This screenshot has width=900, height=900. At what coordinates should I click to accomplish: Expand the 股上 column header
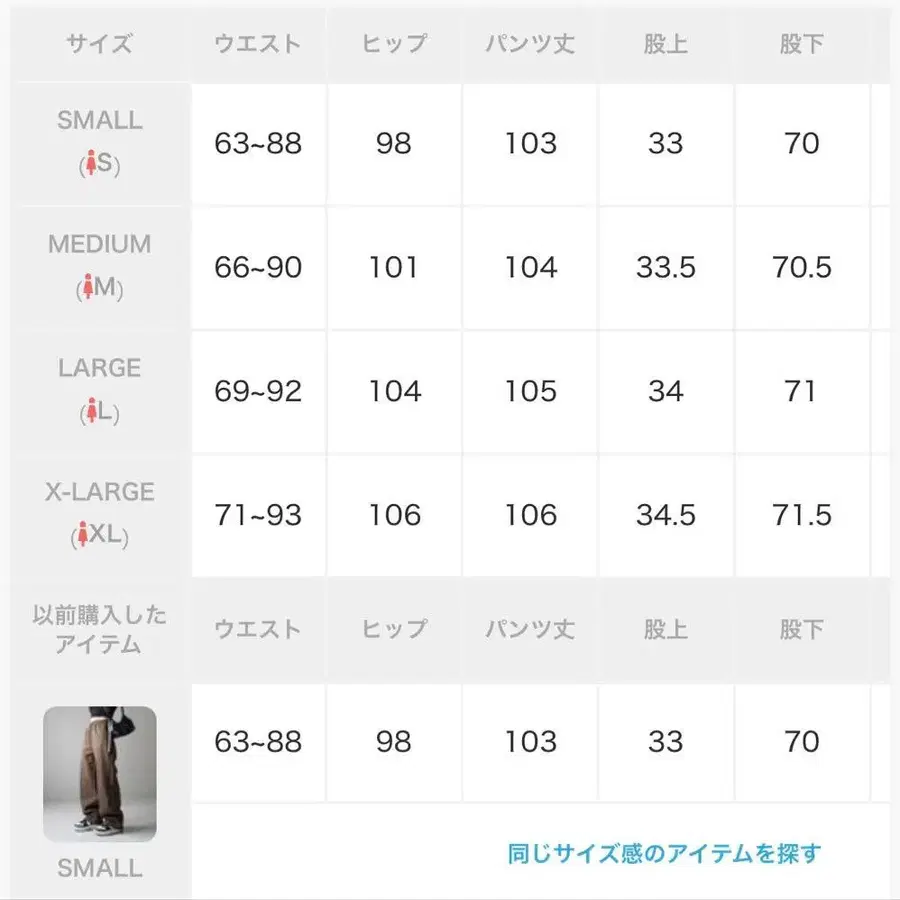click(665, 43)
